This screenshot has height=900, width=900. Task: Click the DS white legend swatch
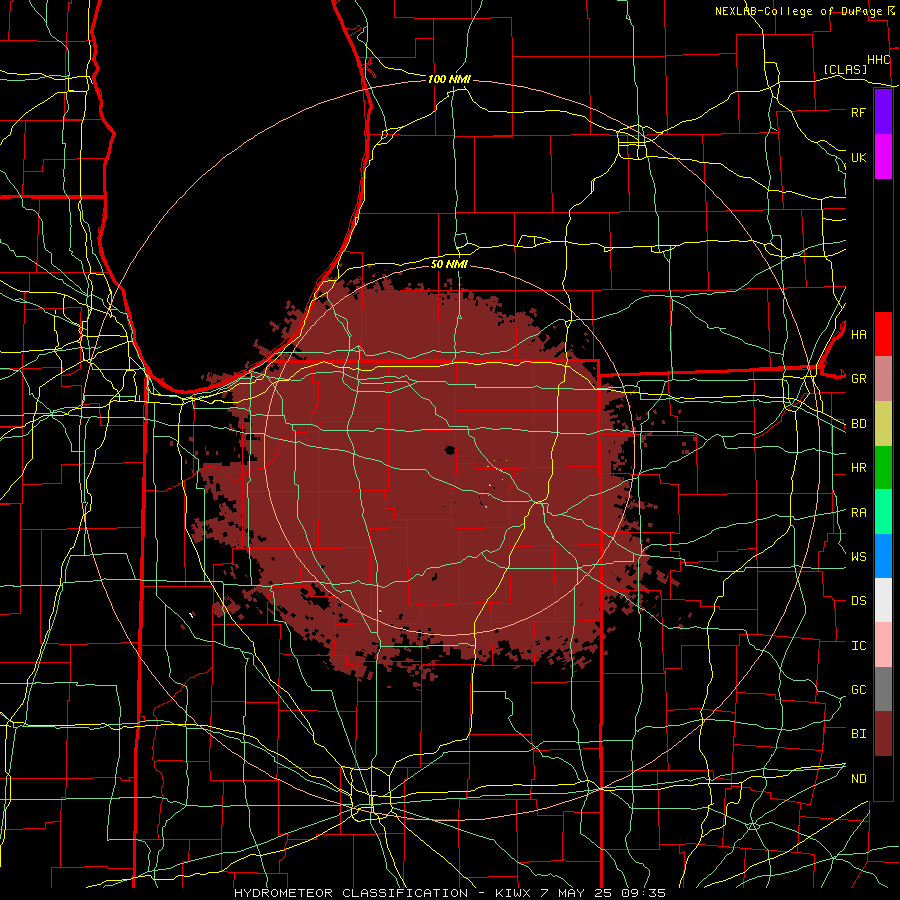pyautogui.click(x=883, y=600)
